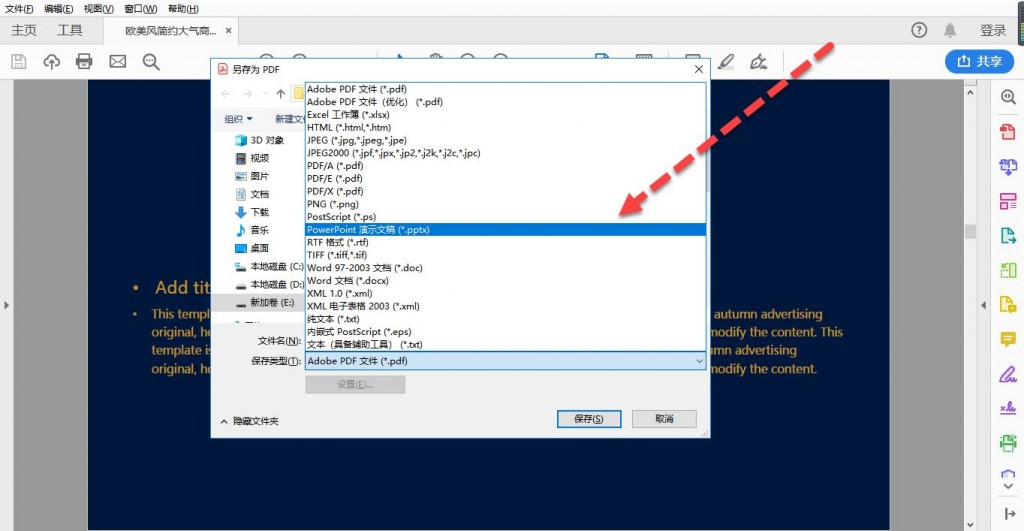
Task: Select RTF 格式 (*.rtf) option
Action: [505, 242]
